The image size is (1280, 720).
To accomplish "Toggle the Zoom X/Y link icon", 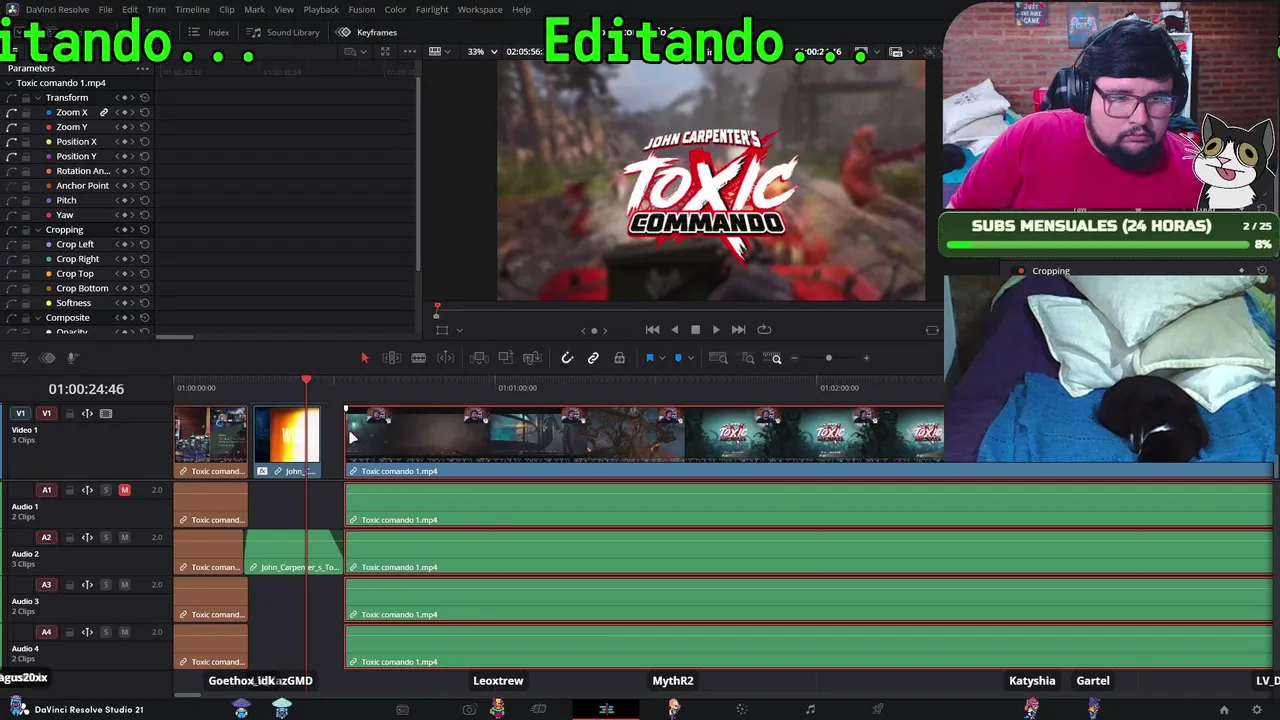I will 103,112.
